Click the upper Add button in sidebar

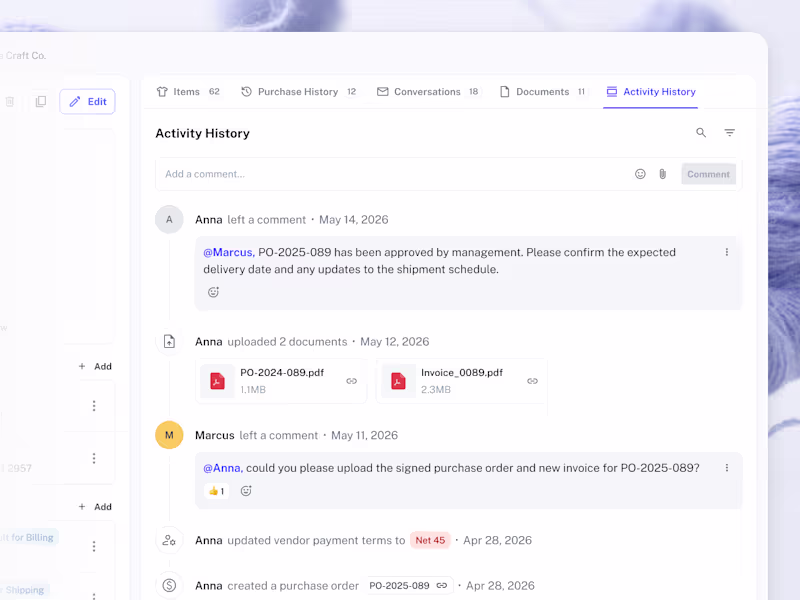(x=95, y=366)
